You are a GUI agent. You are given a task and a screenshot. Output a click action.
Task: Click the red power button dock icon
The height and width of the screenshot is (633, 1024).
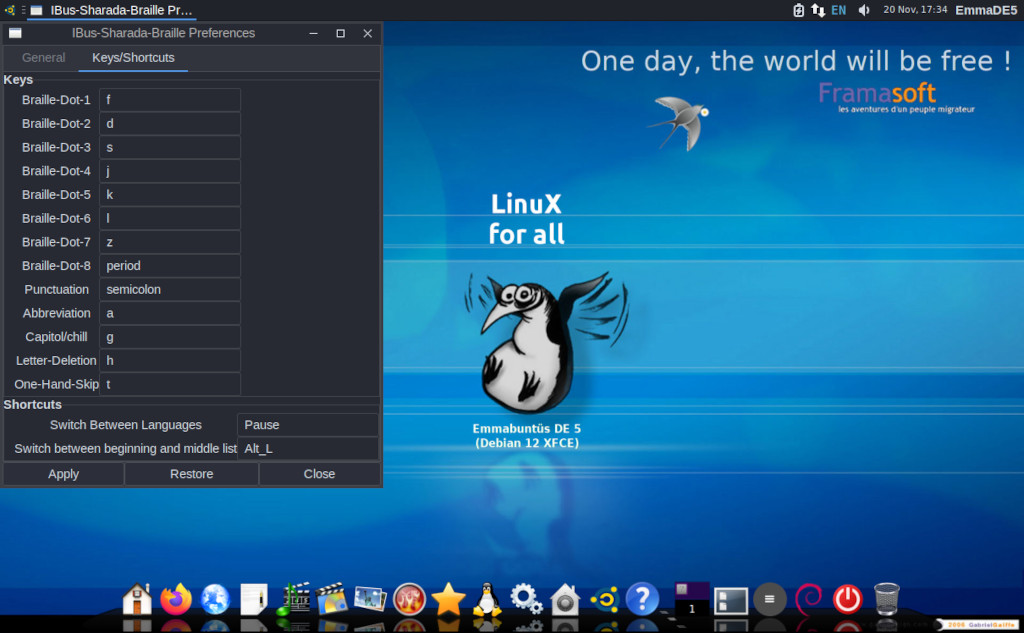tap(847, 599)
